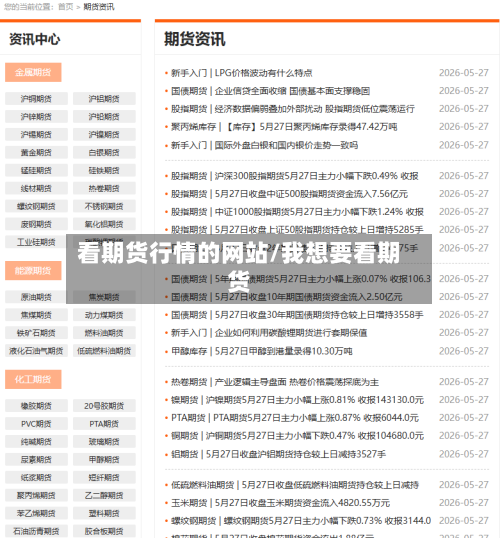
Task: Open the 纯碱期货 link
Action: pos(36,442)
